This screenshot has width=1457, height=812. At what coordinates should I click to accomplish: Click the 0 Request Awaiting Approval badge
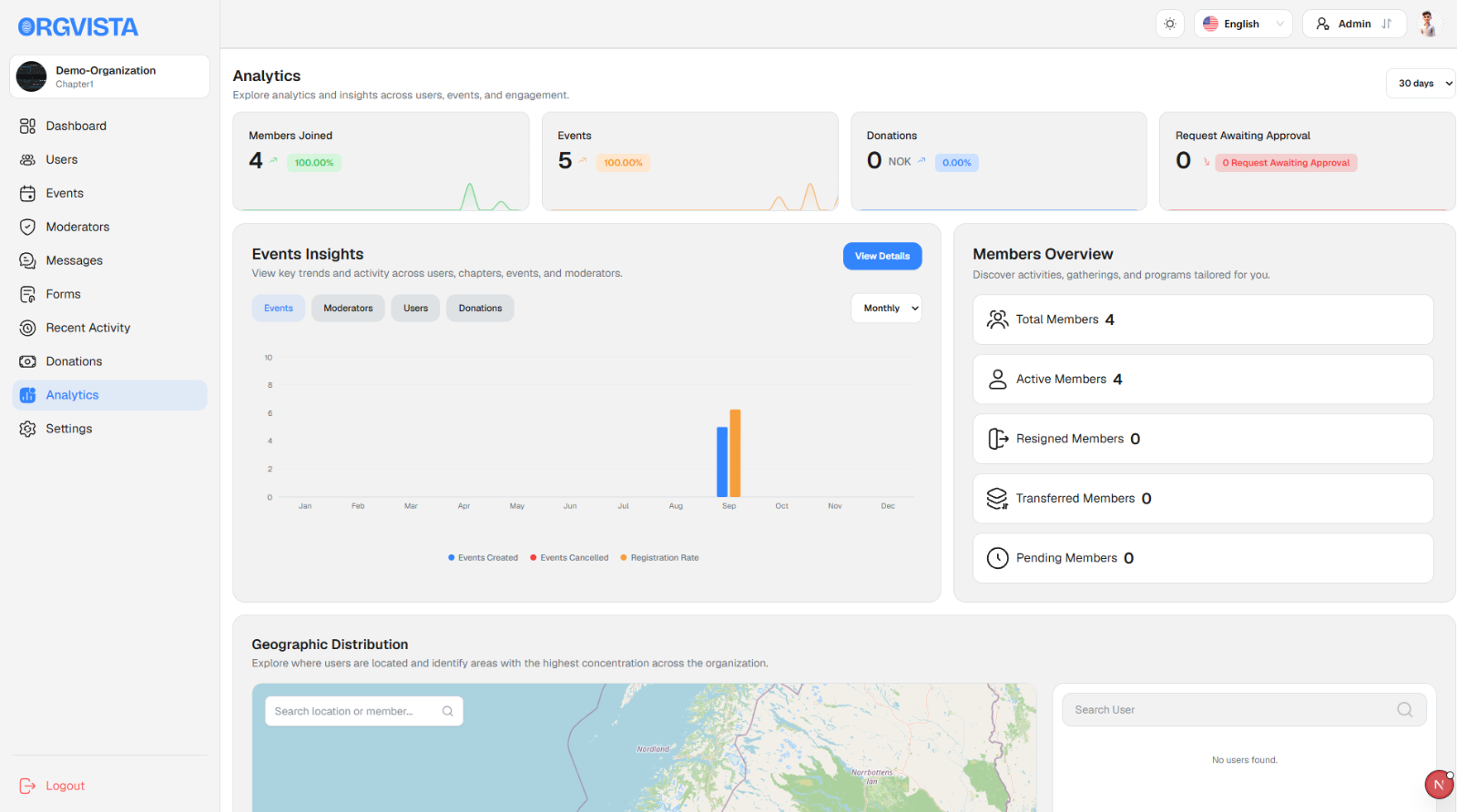coord(1286,163)
